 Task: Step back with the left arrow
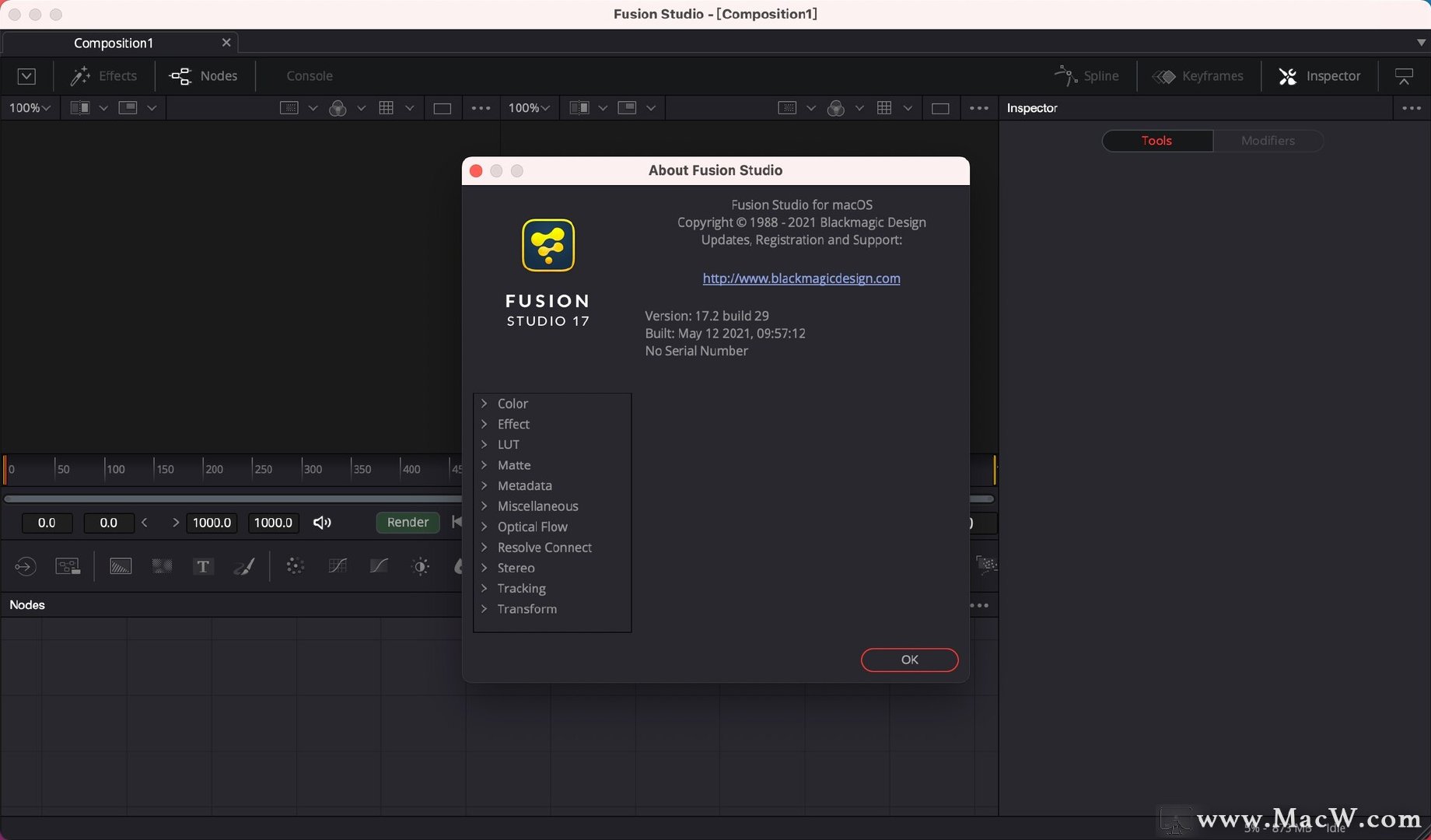(145, 523)
